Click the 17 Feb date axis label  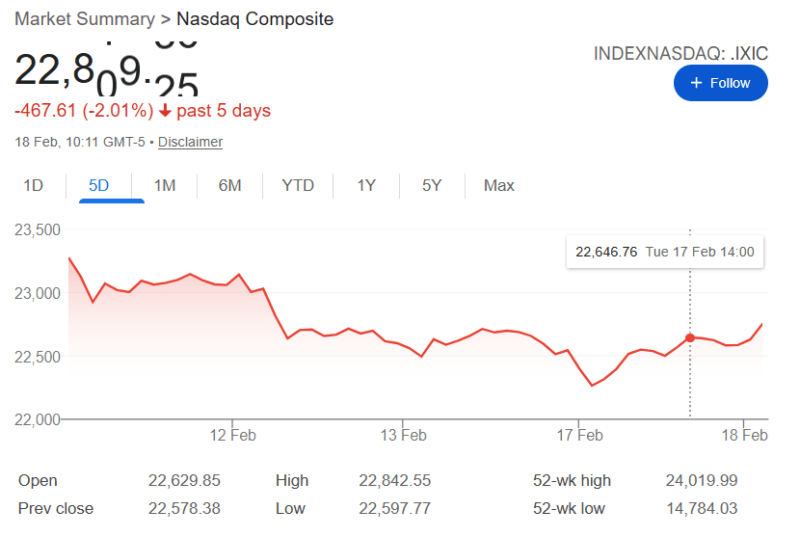pos(580,435)
